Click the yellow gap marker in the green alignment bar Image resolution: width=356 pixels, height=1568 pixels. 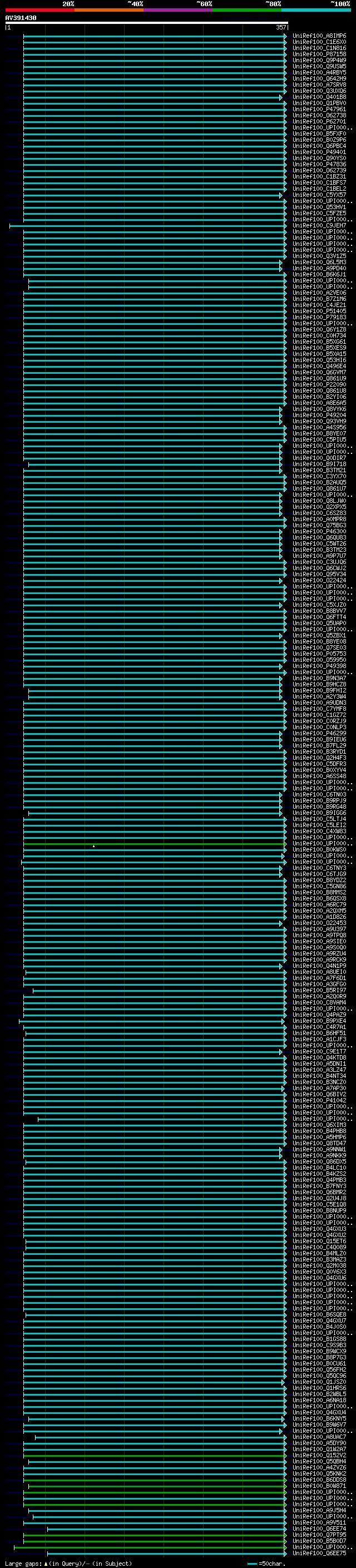click(93, 845)
